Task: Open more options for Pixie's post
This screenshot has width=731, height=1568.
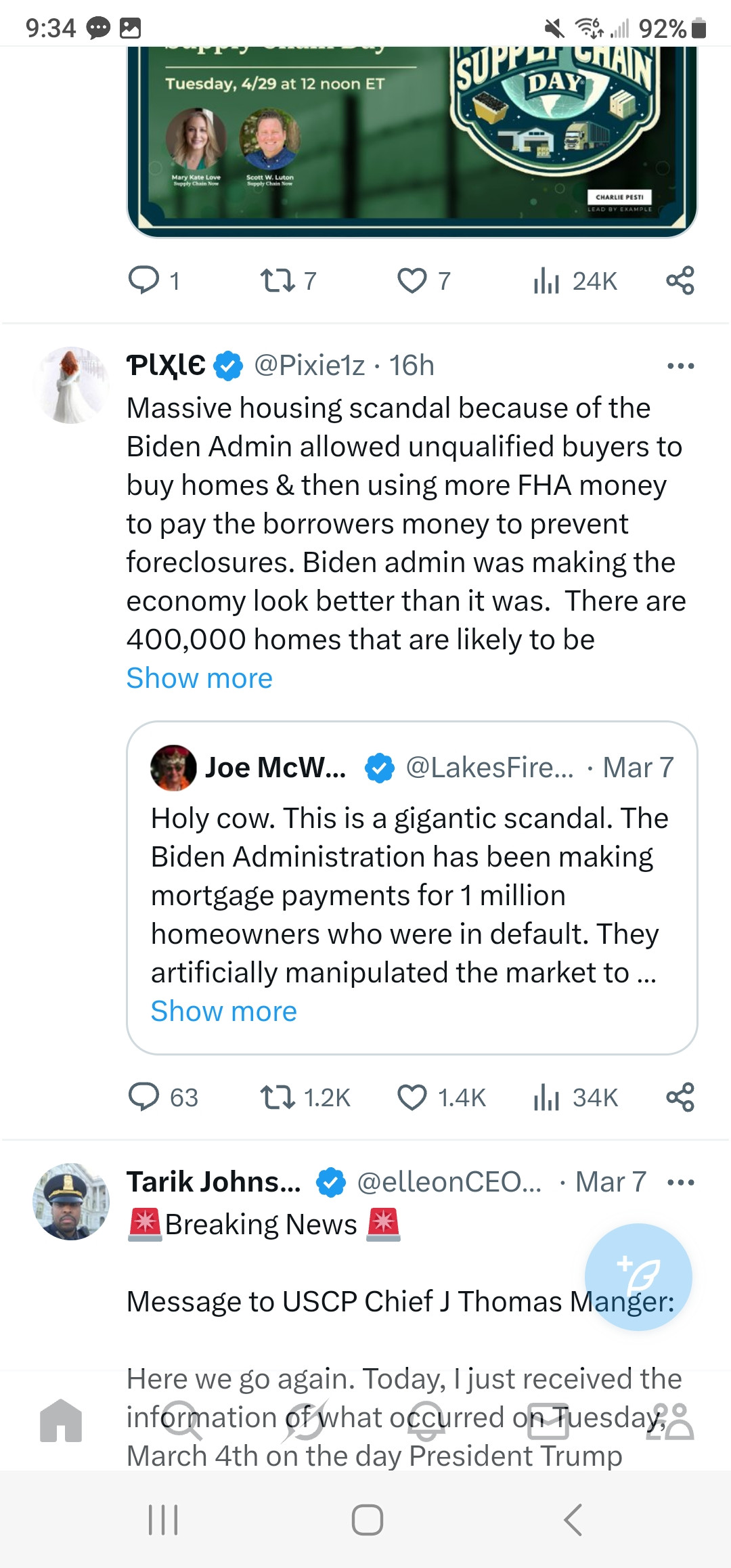Action: tap(680, 366)
